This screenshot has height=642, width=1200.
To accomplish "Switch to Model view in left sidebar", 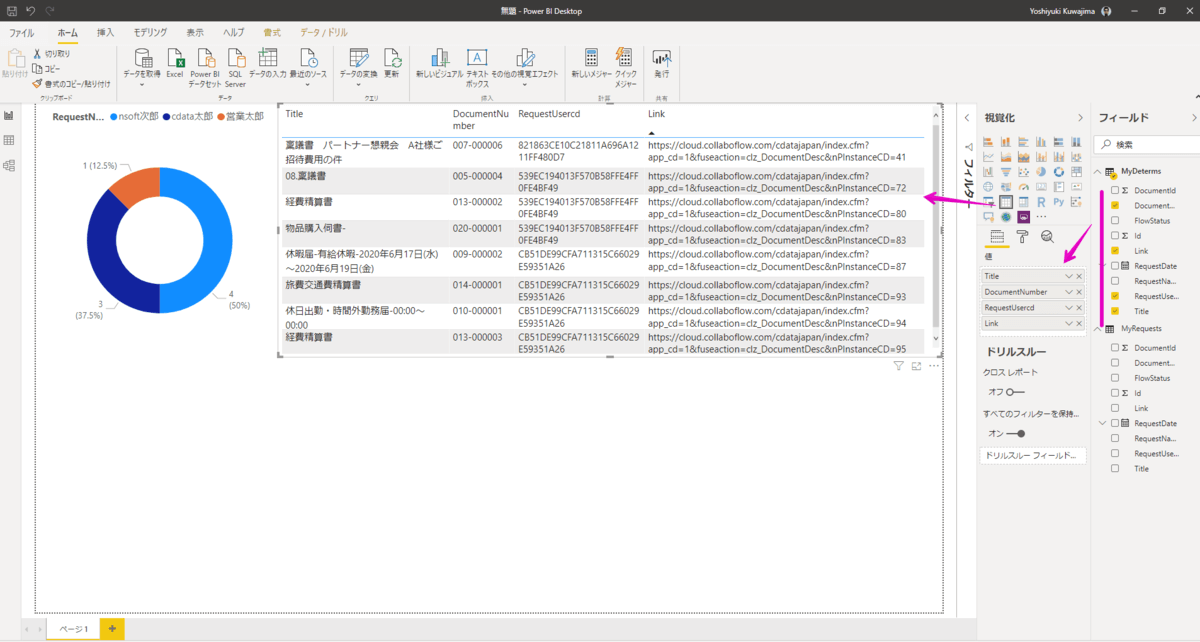I will click(9, 165).
